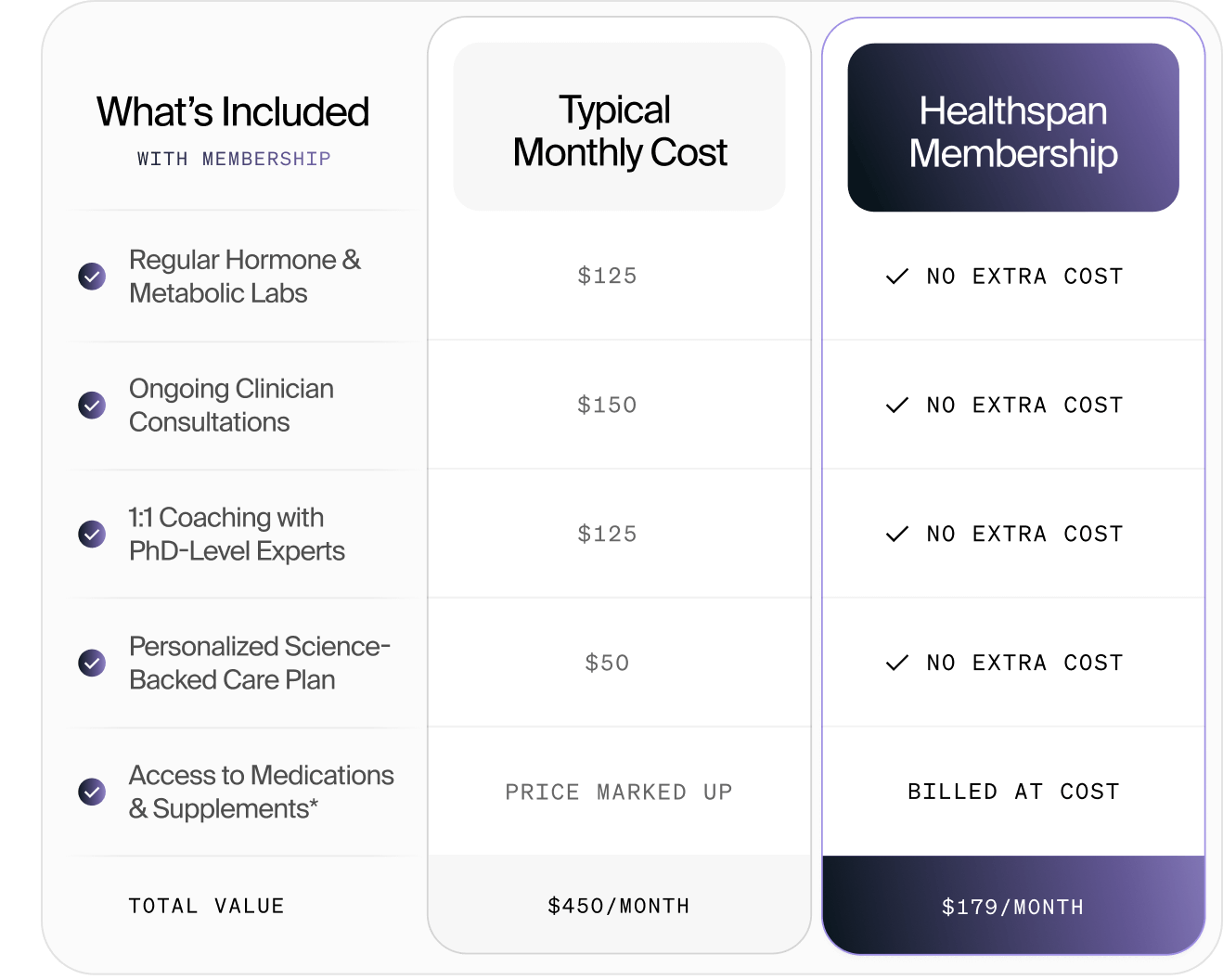The image size is (1223, 980).
Task: Click check icon beside 1:1 Coaching with PhD-Level Experts
Action: [92, 535]
